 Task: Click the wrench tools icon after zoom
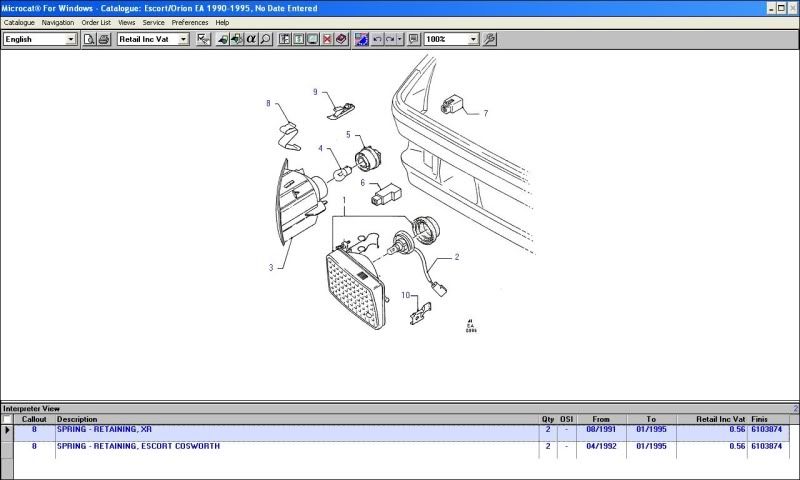coord(489,39)
